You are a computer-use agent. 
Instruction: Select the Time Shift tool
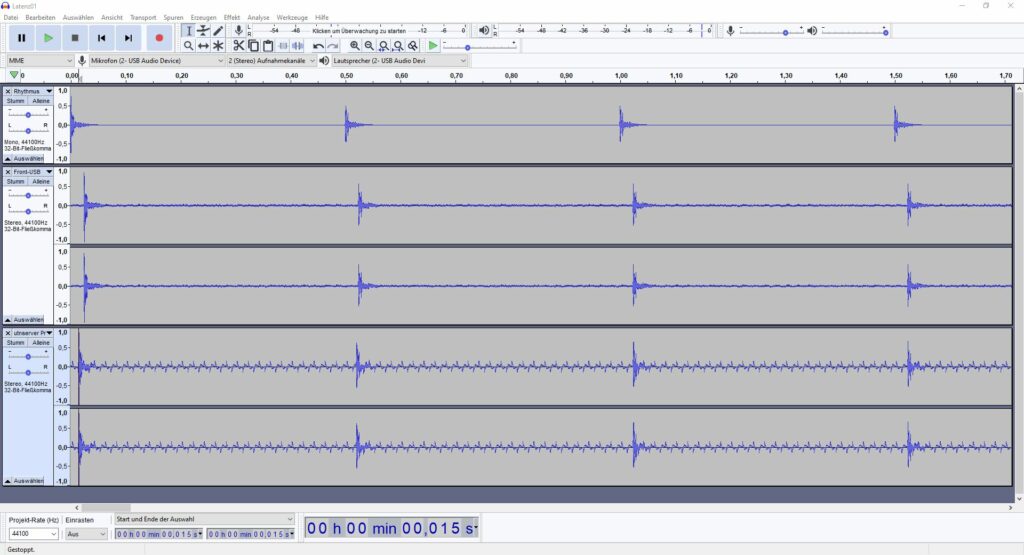tap(203, 46)
